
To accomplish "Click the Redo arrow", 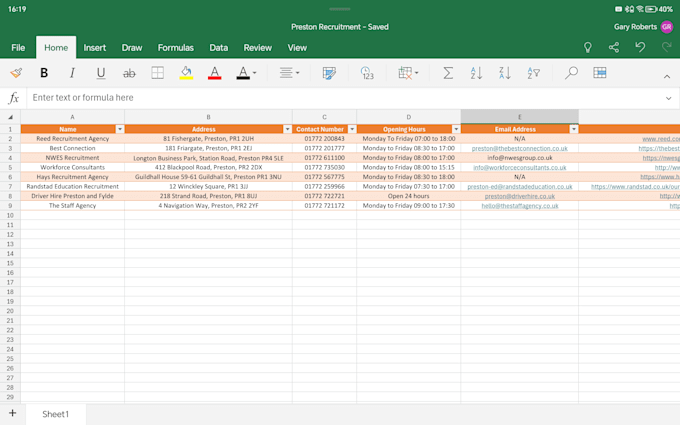I will tap(667, 47).
